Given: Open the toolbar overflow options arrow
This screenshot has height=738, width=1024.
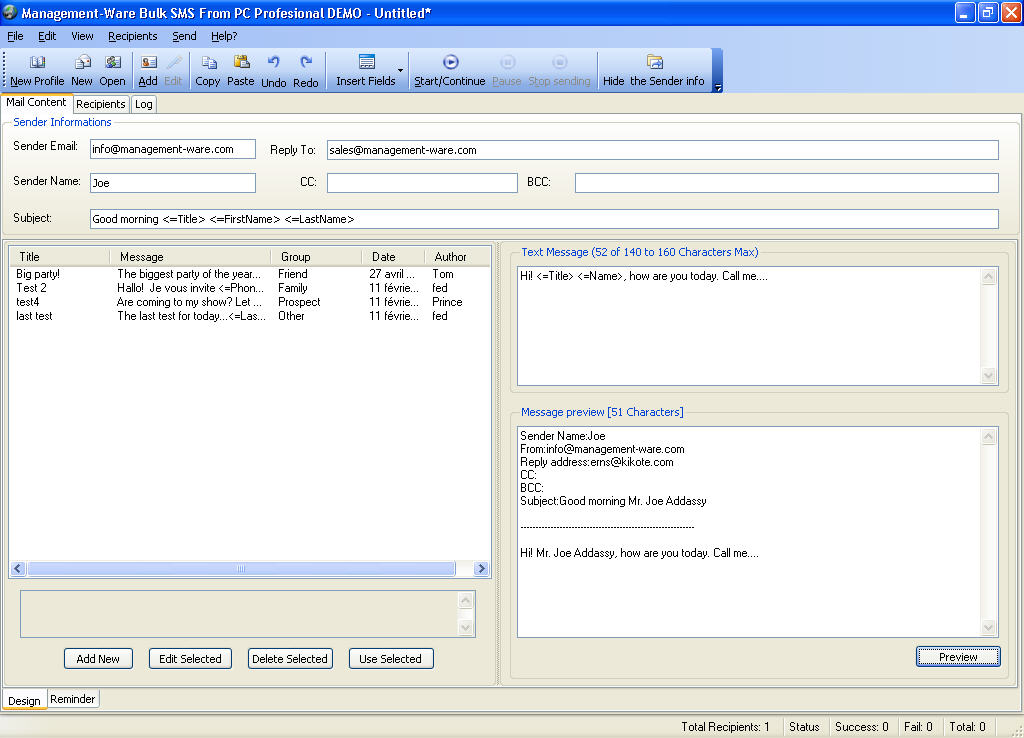Looking at the screenshot, I should tap(717, 88).
